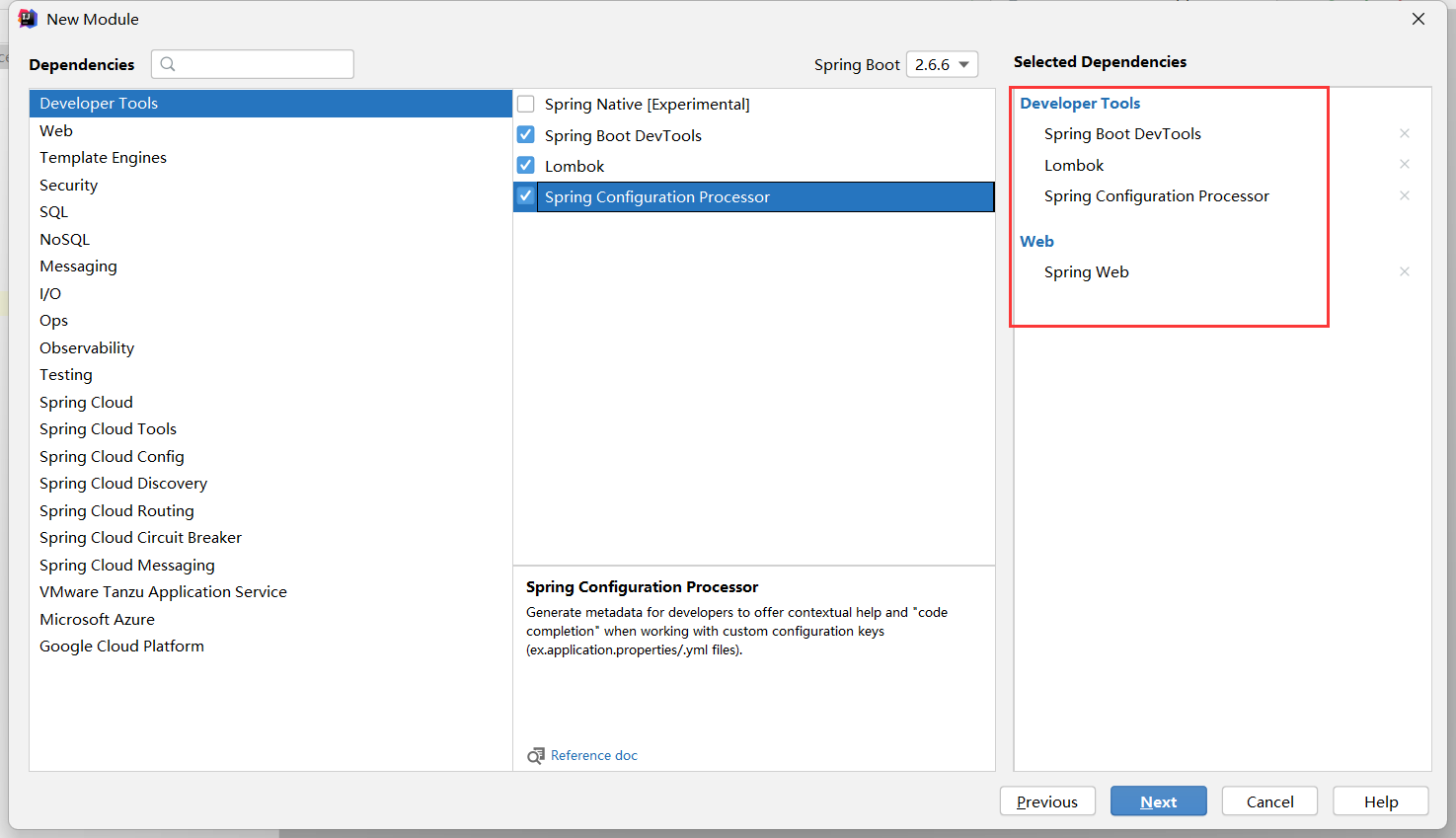Screen dimensions: 1456x838
Task: Select the Web dependency category
Action: pyautogui.click(x=56, y=130)
